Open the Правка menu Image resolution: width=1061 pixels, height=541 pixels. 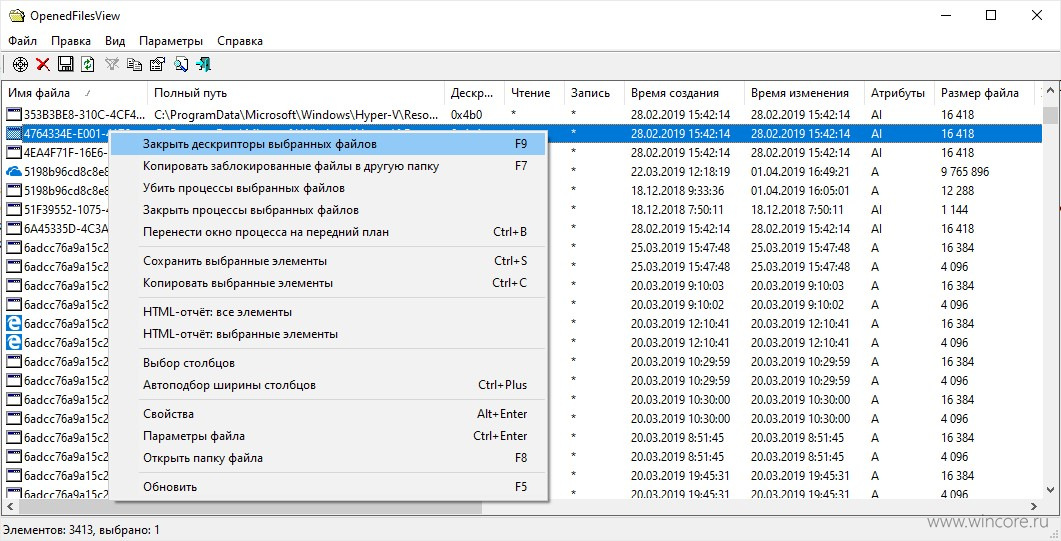[x=70, y=41]
